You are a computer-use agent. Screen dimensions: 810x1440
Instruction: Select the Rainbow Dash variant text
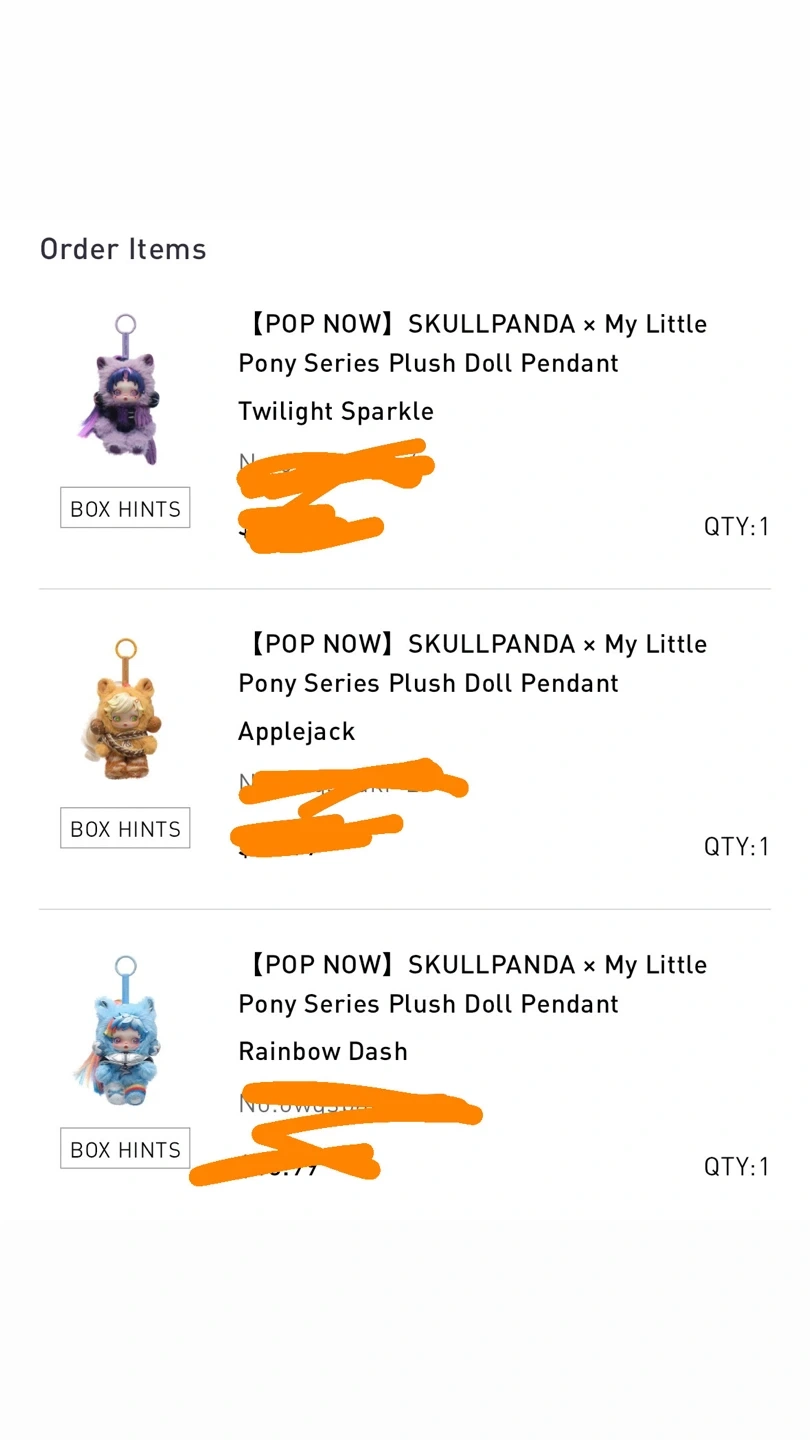click(x=323, y=1051)
